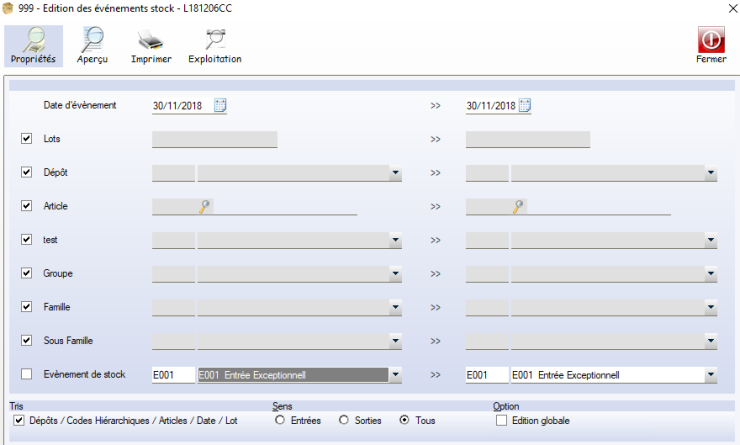The image size is (740, 445).
Task: Select the Entrées radio button
Action: [x=281, y=421]
